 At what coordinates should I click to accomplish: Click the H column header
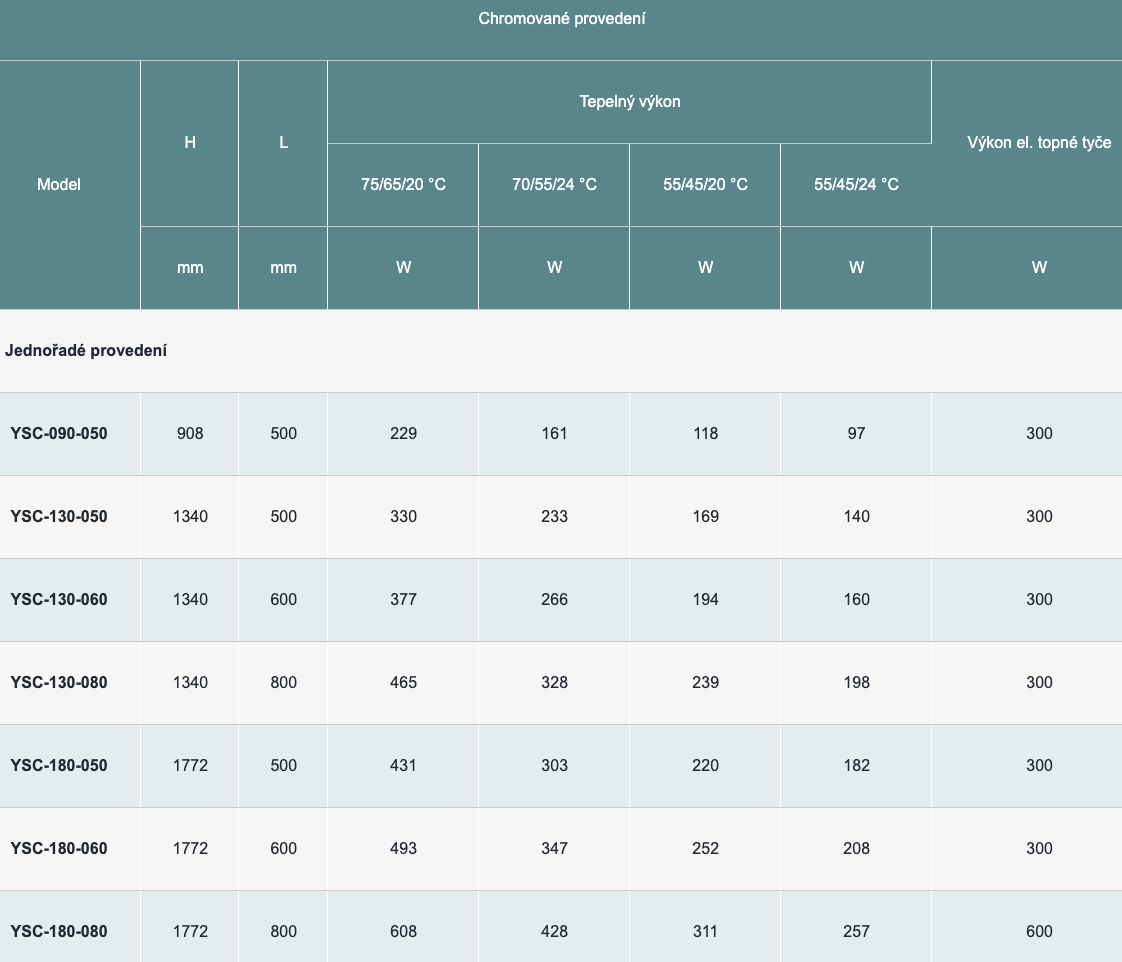pos(190,142)
